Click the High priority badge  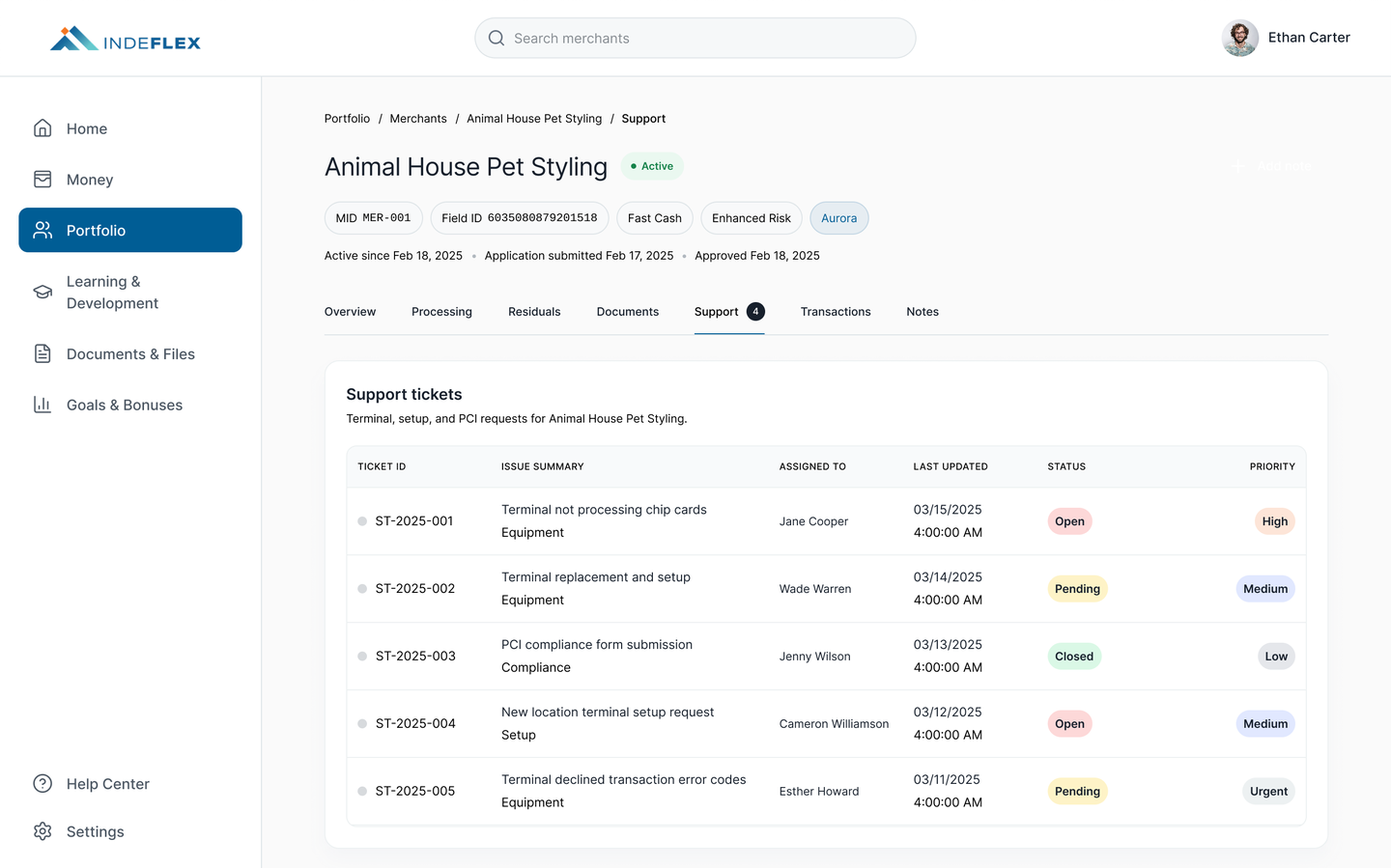[1275, 521]
